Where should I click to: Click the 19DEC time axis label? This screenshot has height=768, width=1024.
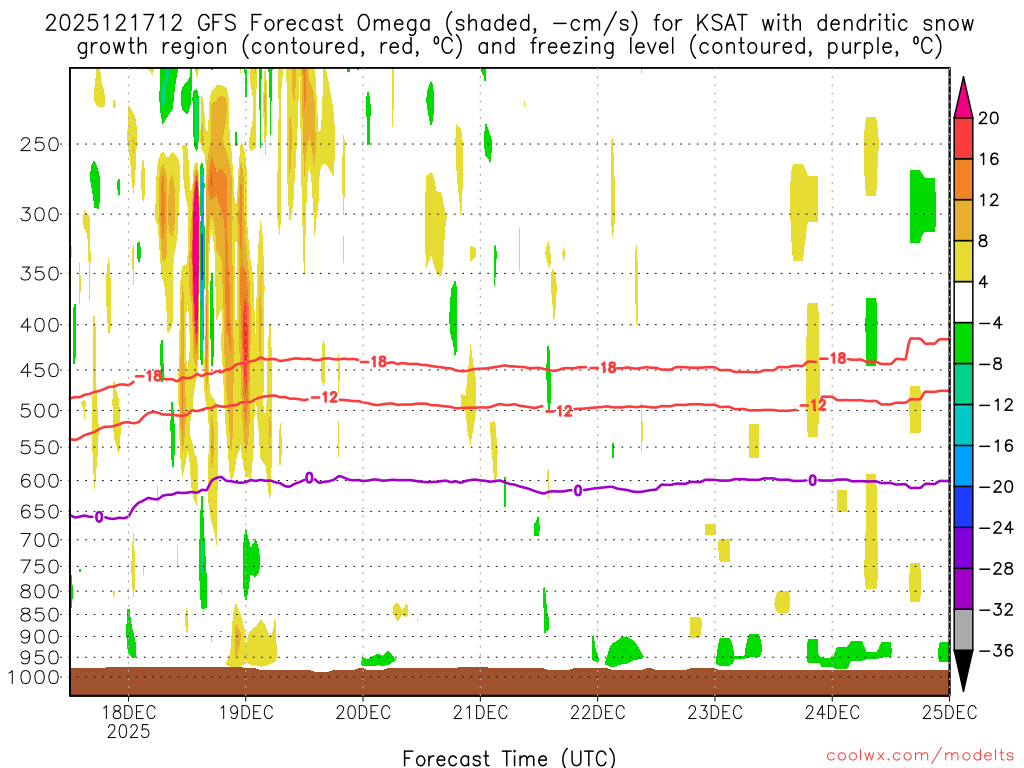pyautogui.click(x=246, y=712)
